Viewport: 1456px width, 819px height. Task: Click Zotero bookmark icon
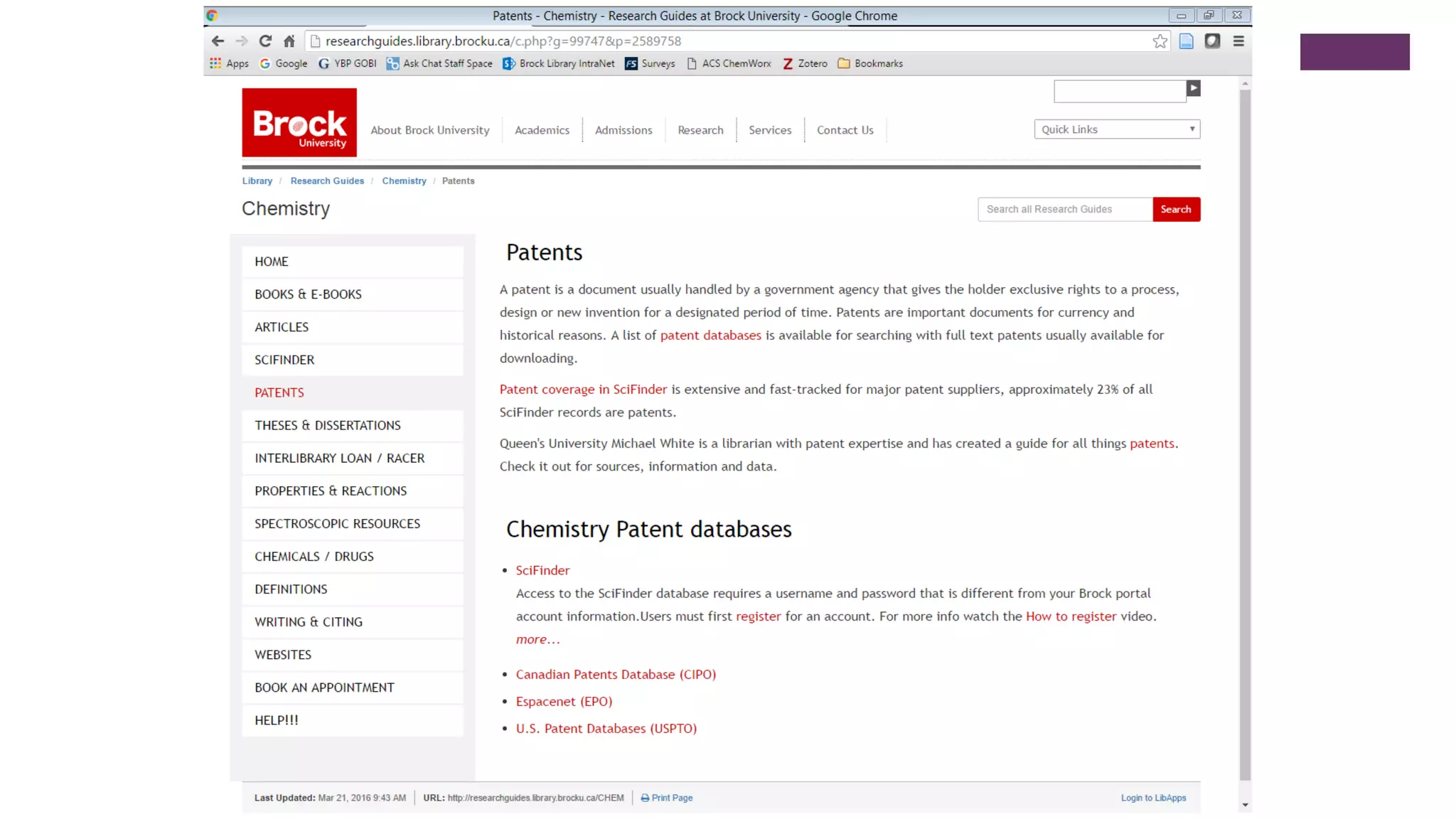788,63
